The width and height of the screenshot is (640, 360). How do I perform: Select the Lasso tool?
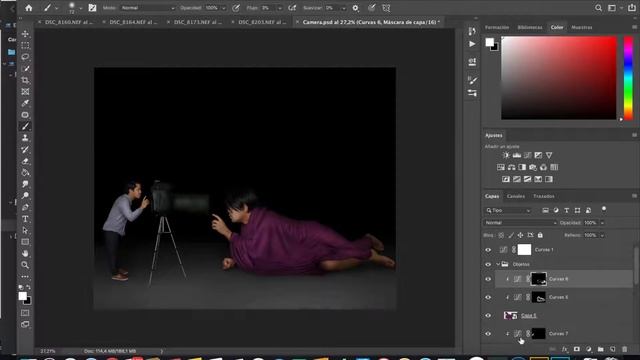[25, 57]
